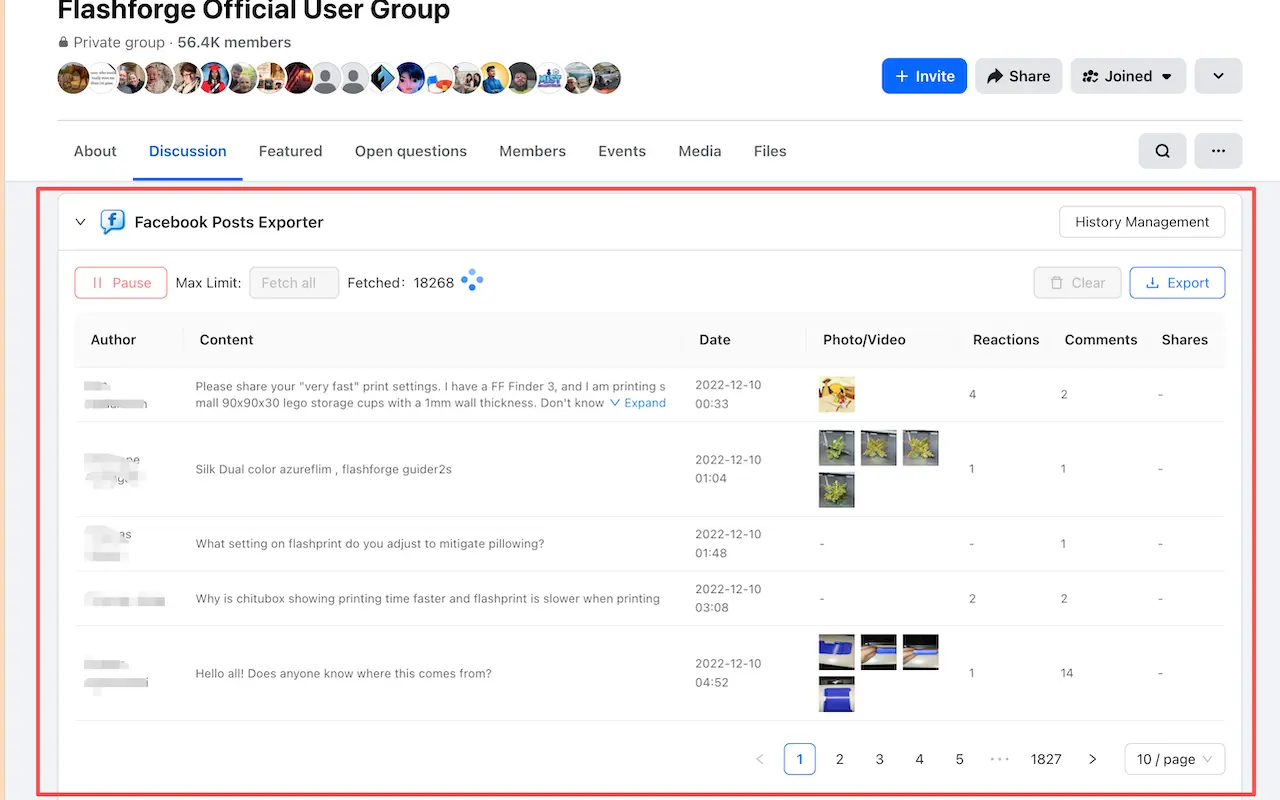Open the three-dots more options button
The width and height of the screenshot is (1280, 800).
coord(1218,151)
